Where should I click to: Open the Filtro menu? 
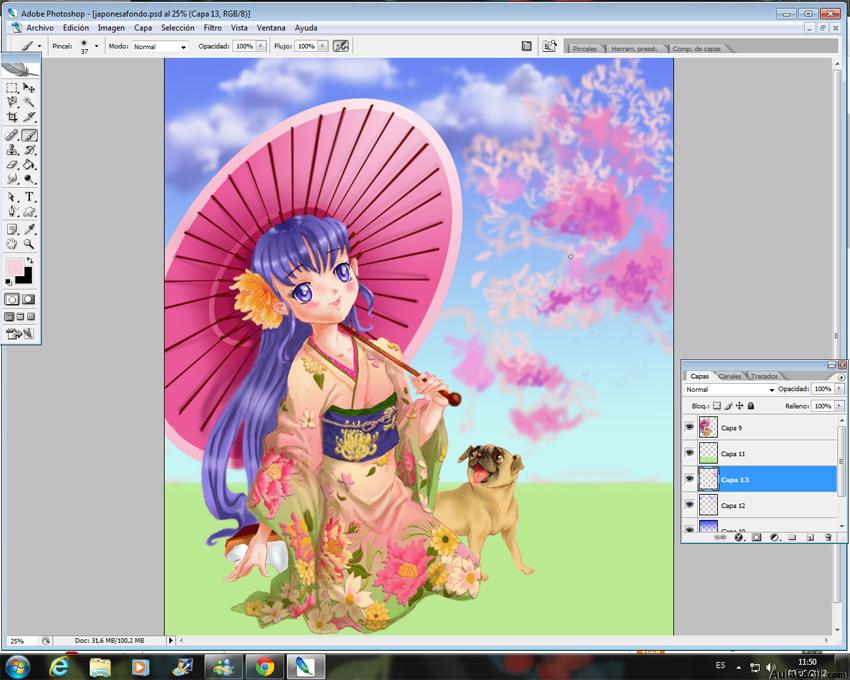(212, 28)
